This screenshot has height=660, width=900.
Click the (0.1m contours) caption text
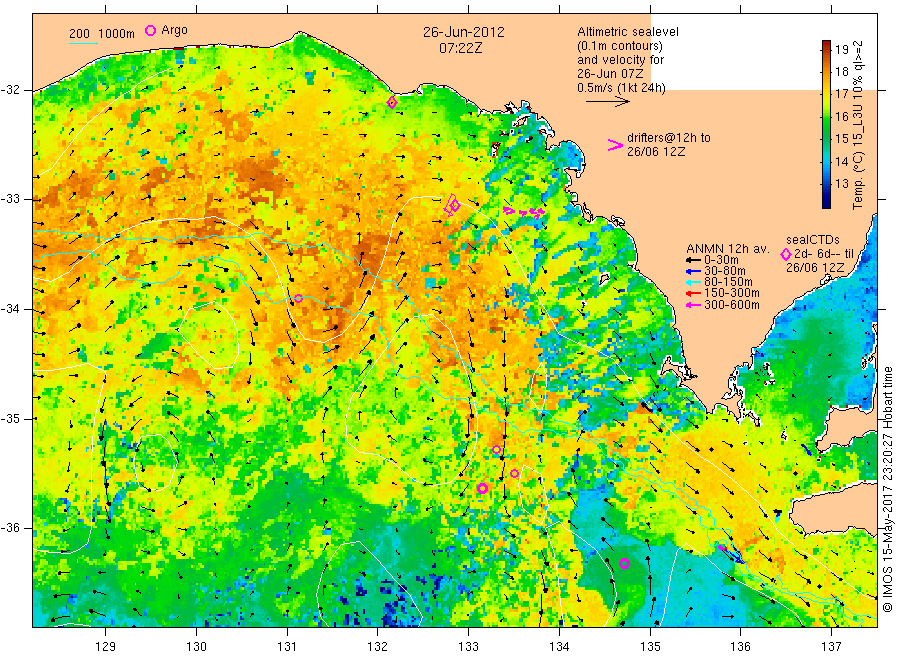coord(620,46)
